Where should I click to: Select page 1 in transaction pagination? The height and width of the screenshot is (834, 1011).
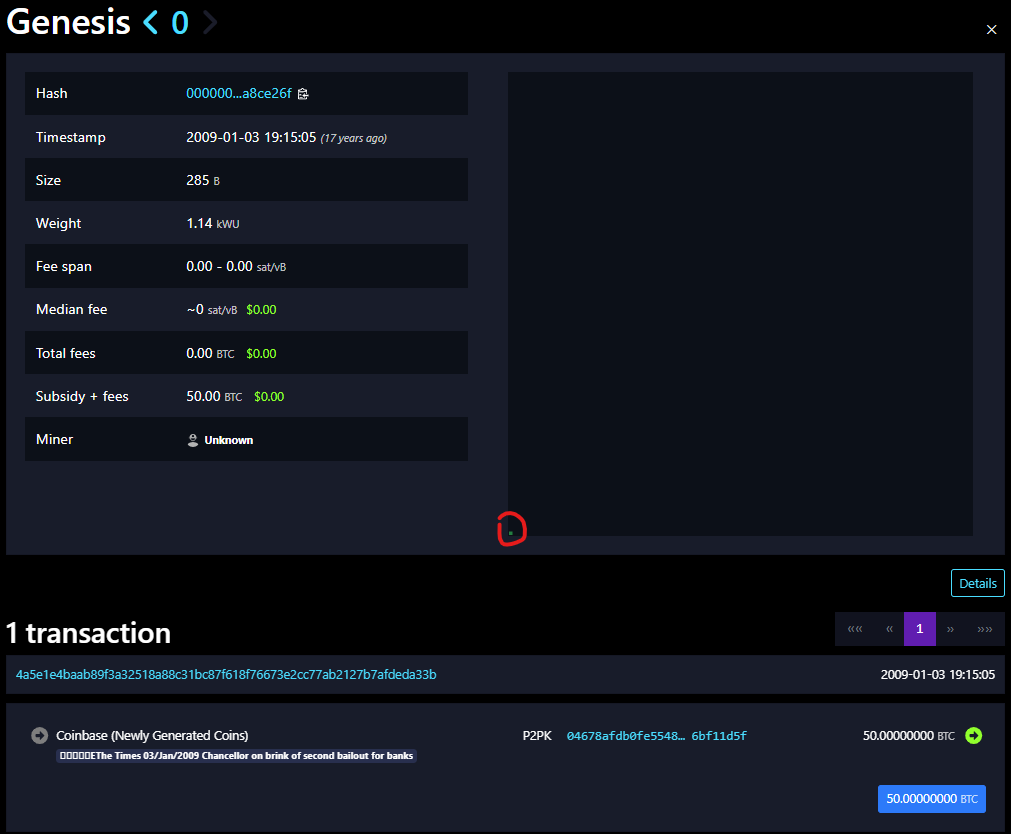(919, 629)
